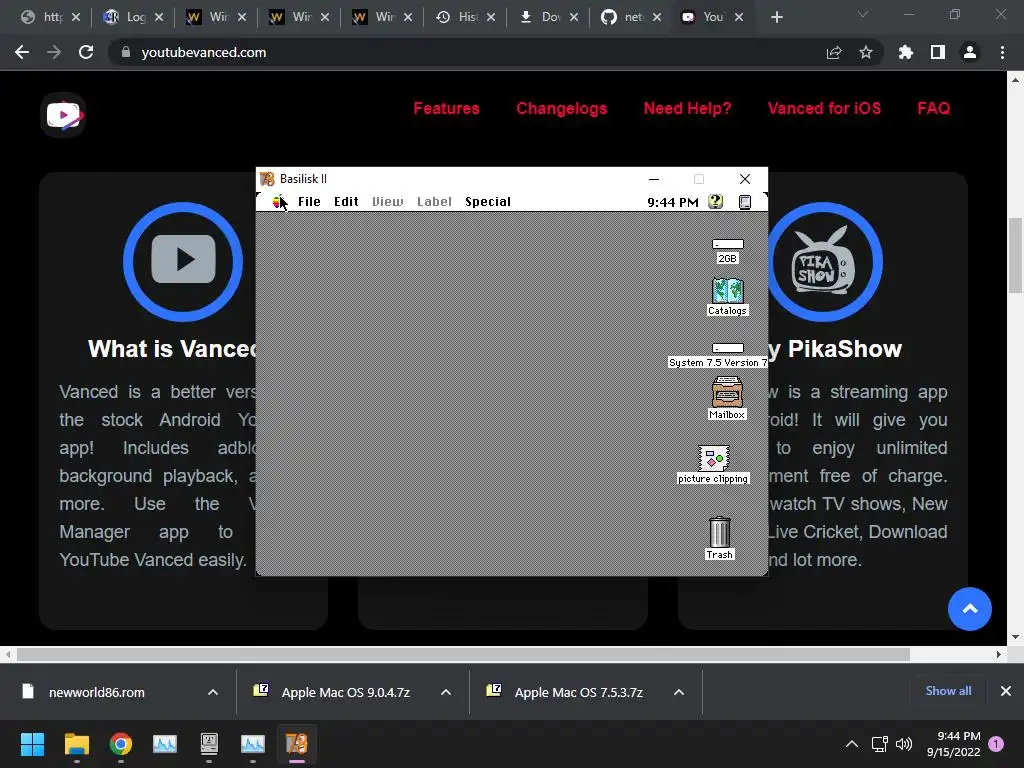Open the Special menu in Mac OS
This screenshot has height=768, width=1024.
click(488, 202)
